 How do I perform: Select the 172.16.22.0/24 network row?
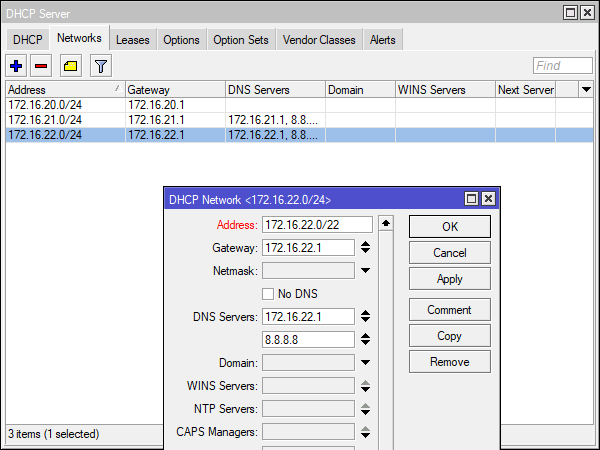click(x=300, y=135)
